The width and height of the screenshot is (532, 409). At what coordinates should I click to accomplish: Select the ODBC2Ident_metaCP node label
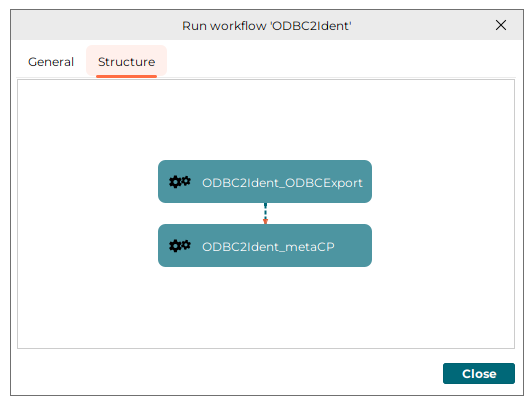pos(268,247)
